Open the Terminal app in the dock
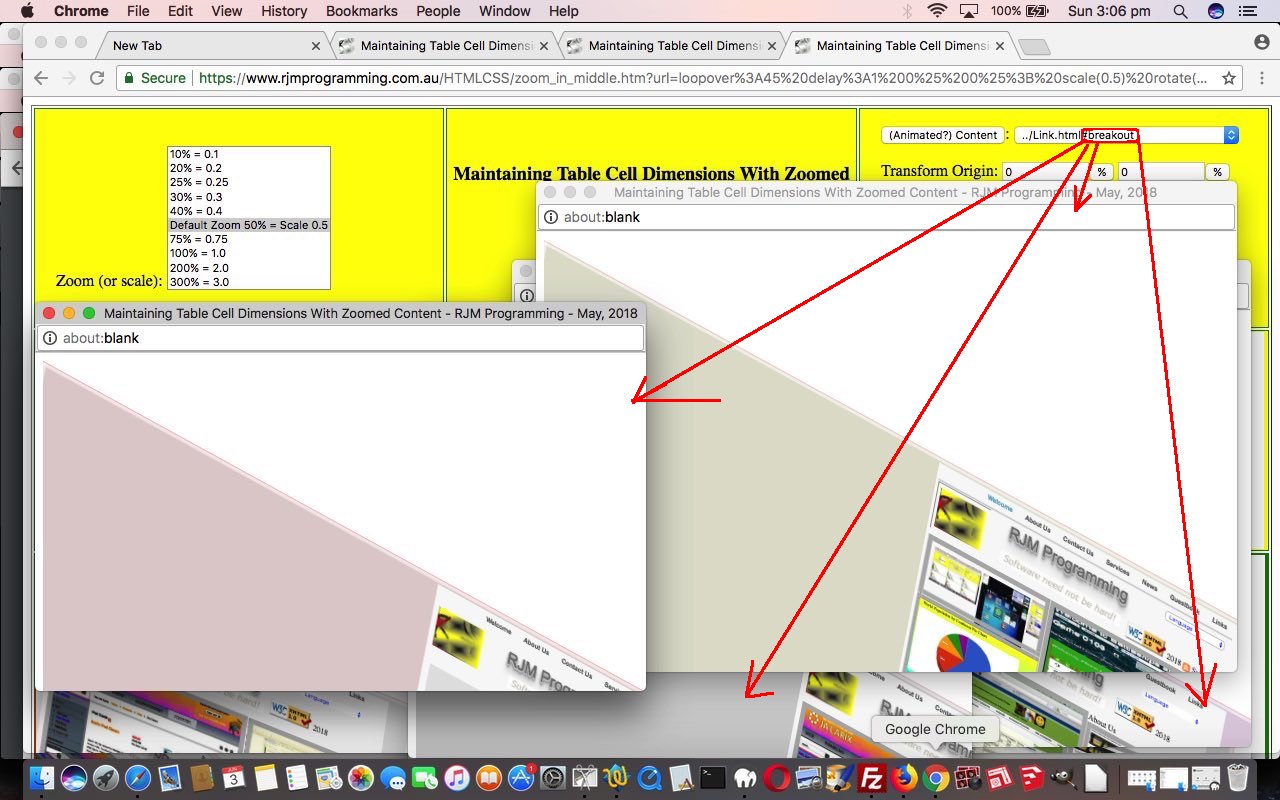1280x800 pixels. click(x=712, y=777)
